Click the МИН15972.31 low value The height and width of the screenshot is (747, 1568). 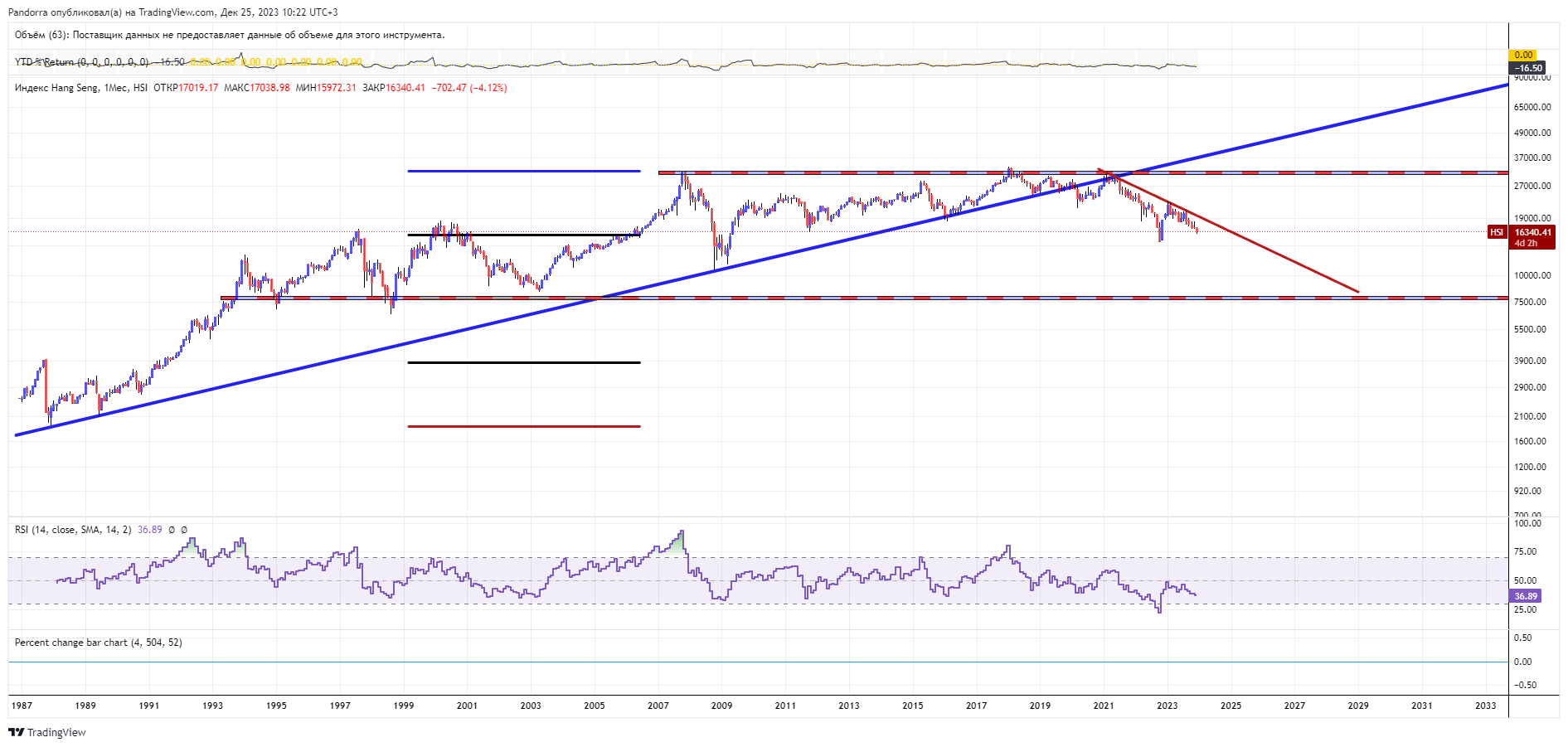[x=326, y=88]
